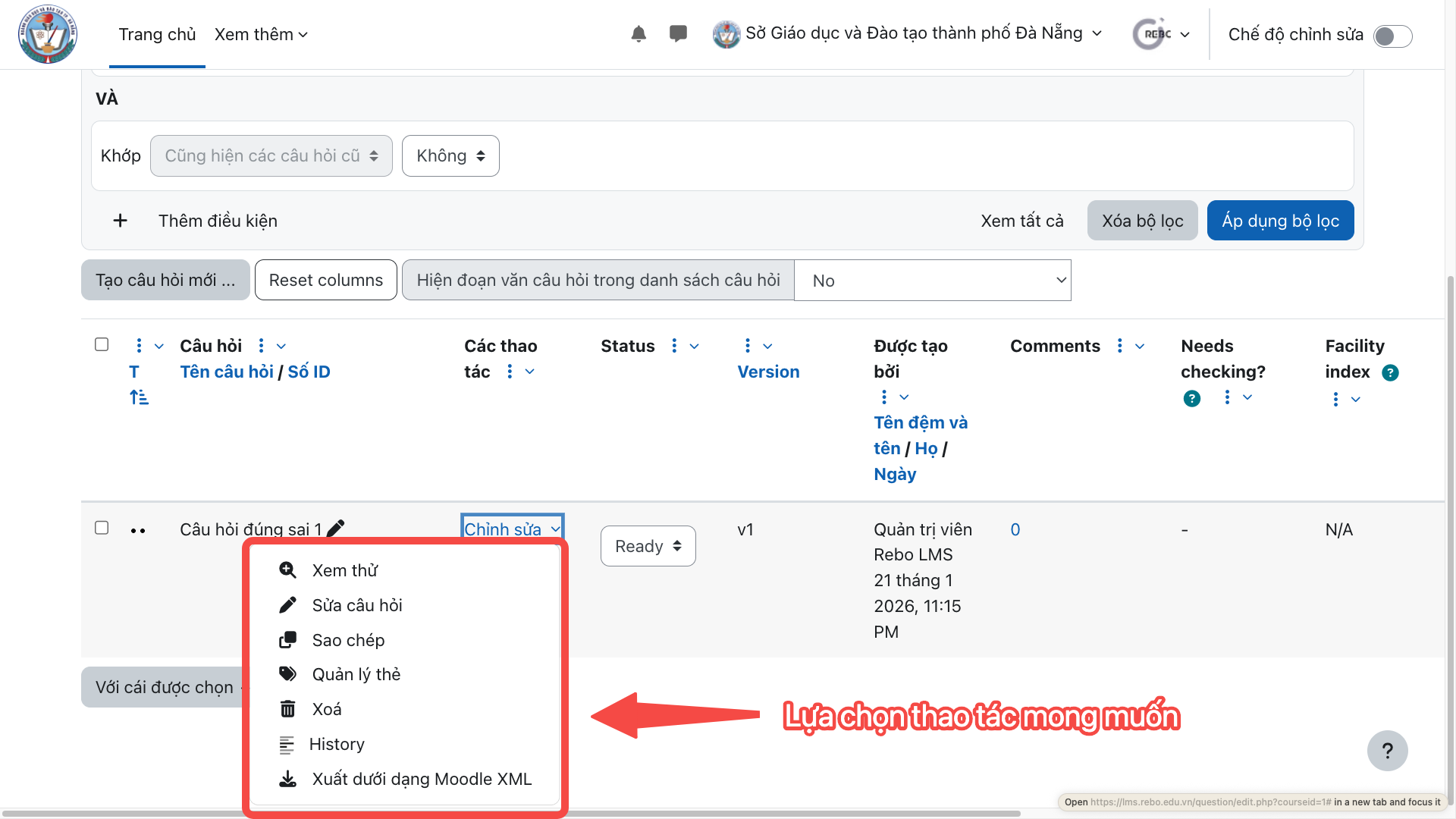Viewport: 1456px width, 819px height.
Task: Open the three-dot menu for Facility index column
Action: pos(1335,400)
